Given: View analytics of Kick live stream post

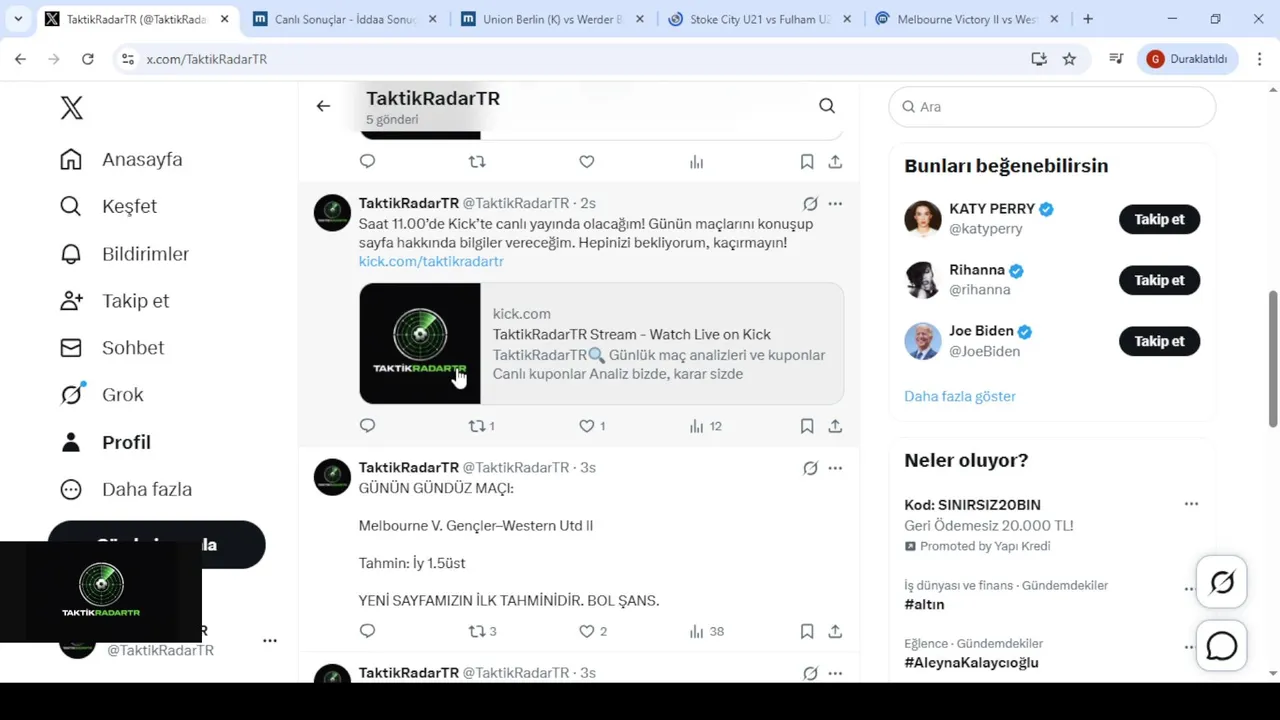Looking at the screenshot, I should [x=705, y=426].
